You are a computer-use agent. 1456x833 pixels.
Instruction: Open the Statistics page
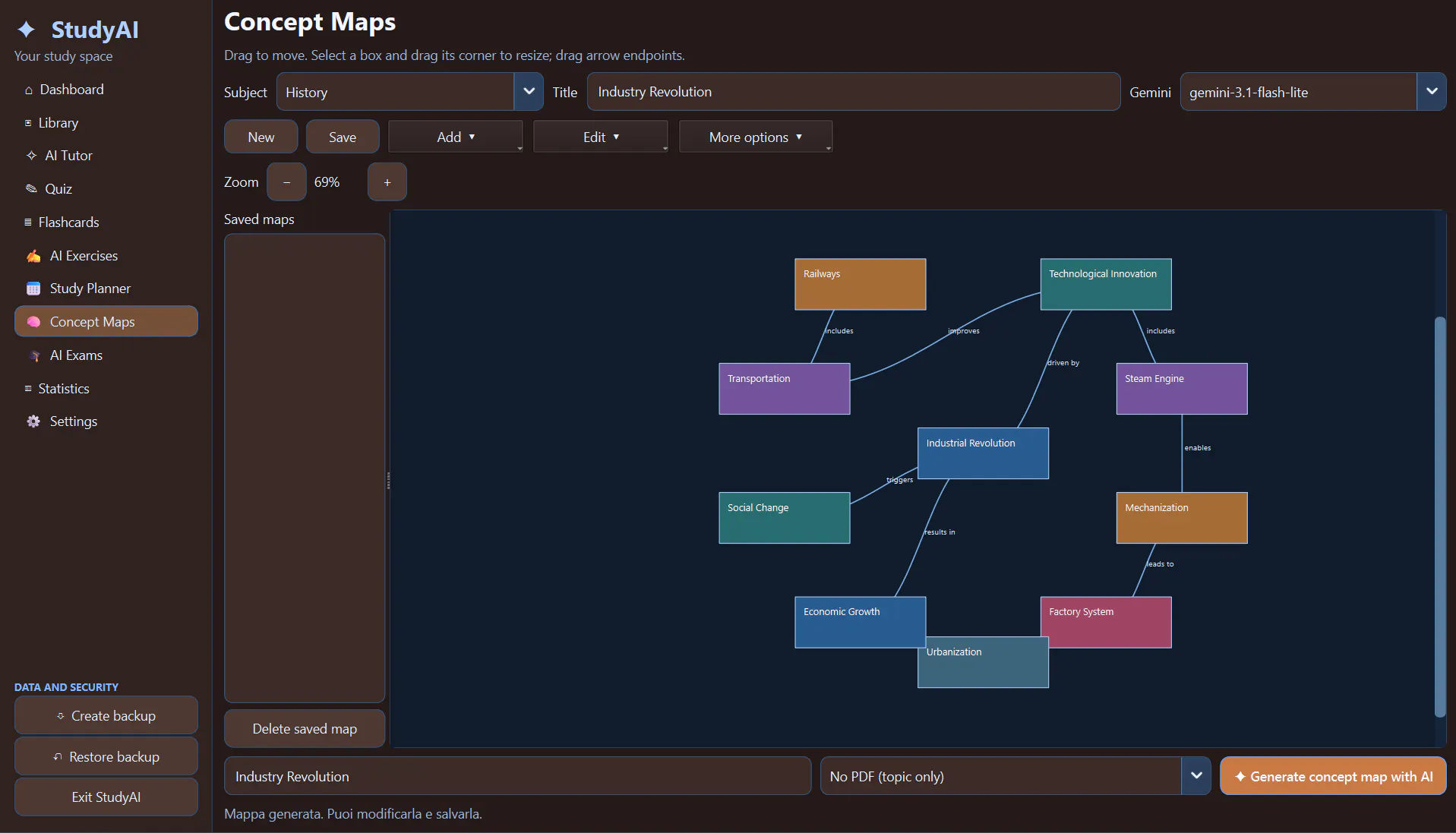(x=106, y=389)
